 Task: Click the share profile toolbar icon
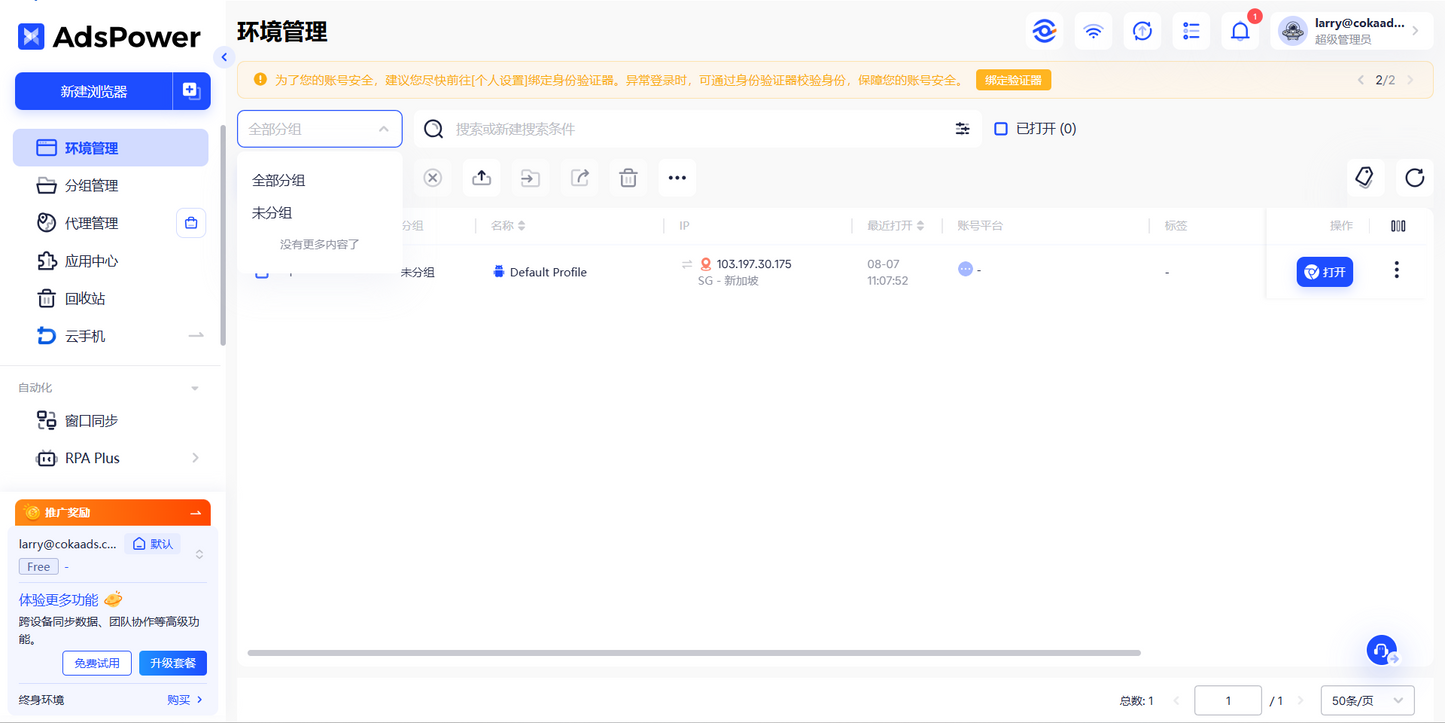point(579,178)
